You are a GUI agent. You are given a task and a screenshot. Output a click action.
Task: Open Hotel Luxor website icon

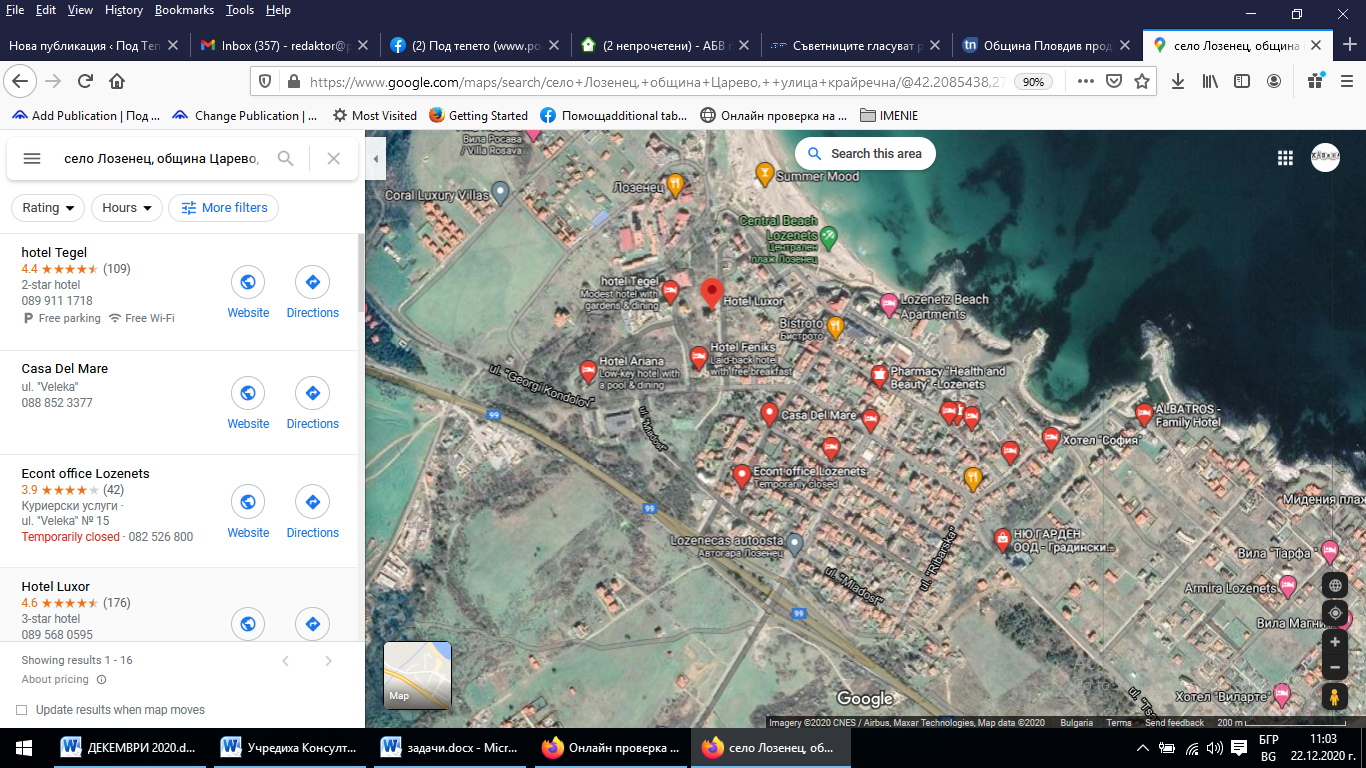(x=248, y=623)
